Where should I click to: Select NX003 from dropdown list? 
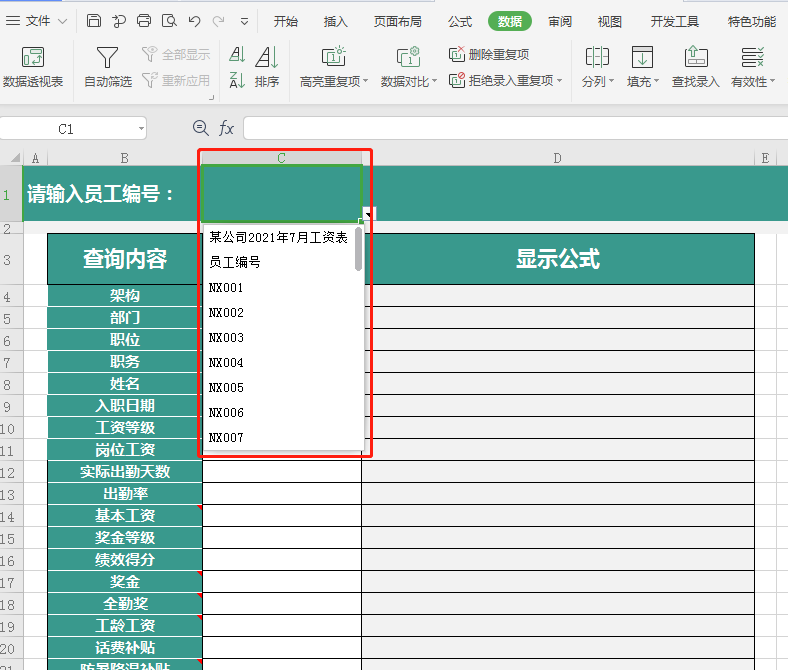tap(278, 338)
